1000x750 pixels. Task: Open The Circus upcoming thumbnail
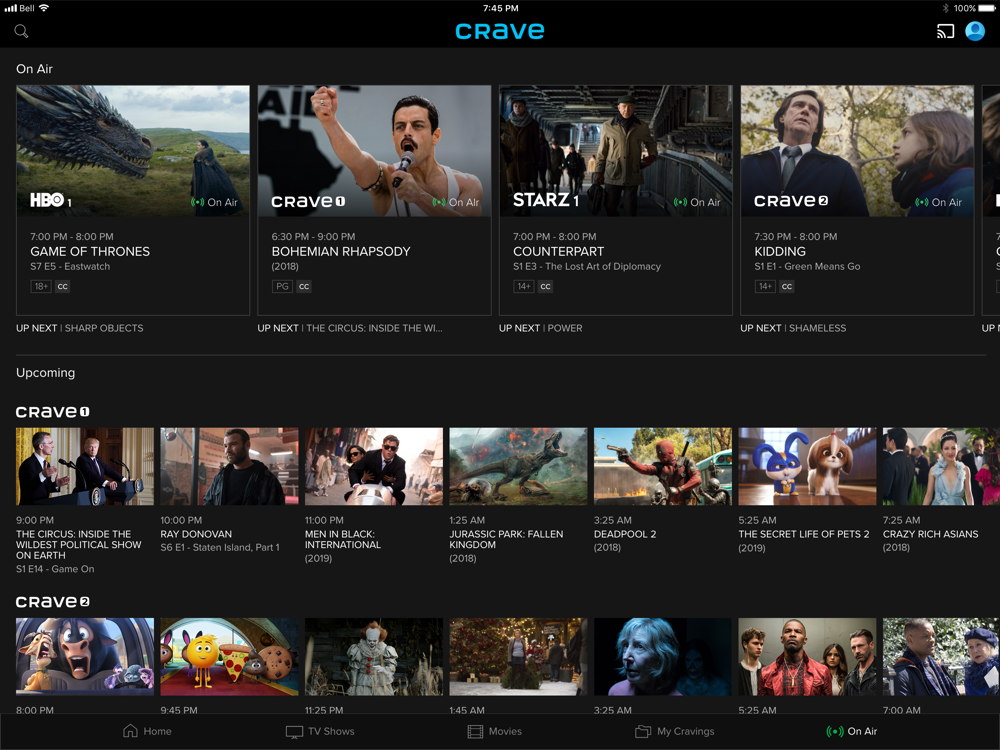pos(85,466)
